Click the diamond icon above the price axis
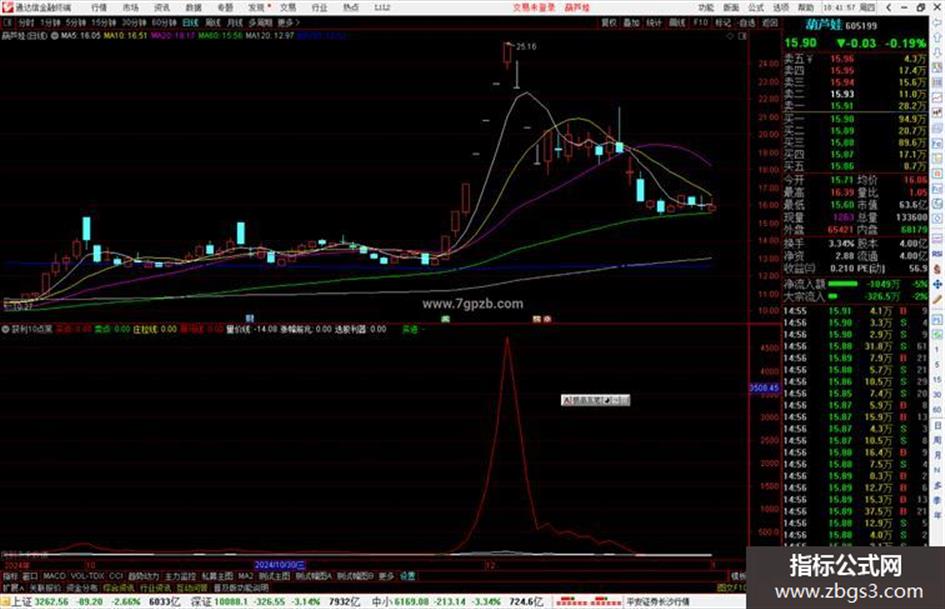Viewport: 945px width, 609px height. pyautogui.click(x=730, y=36)
